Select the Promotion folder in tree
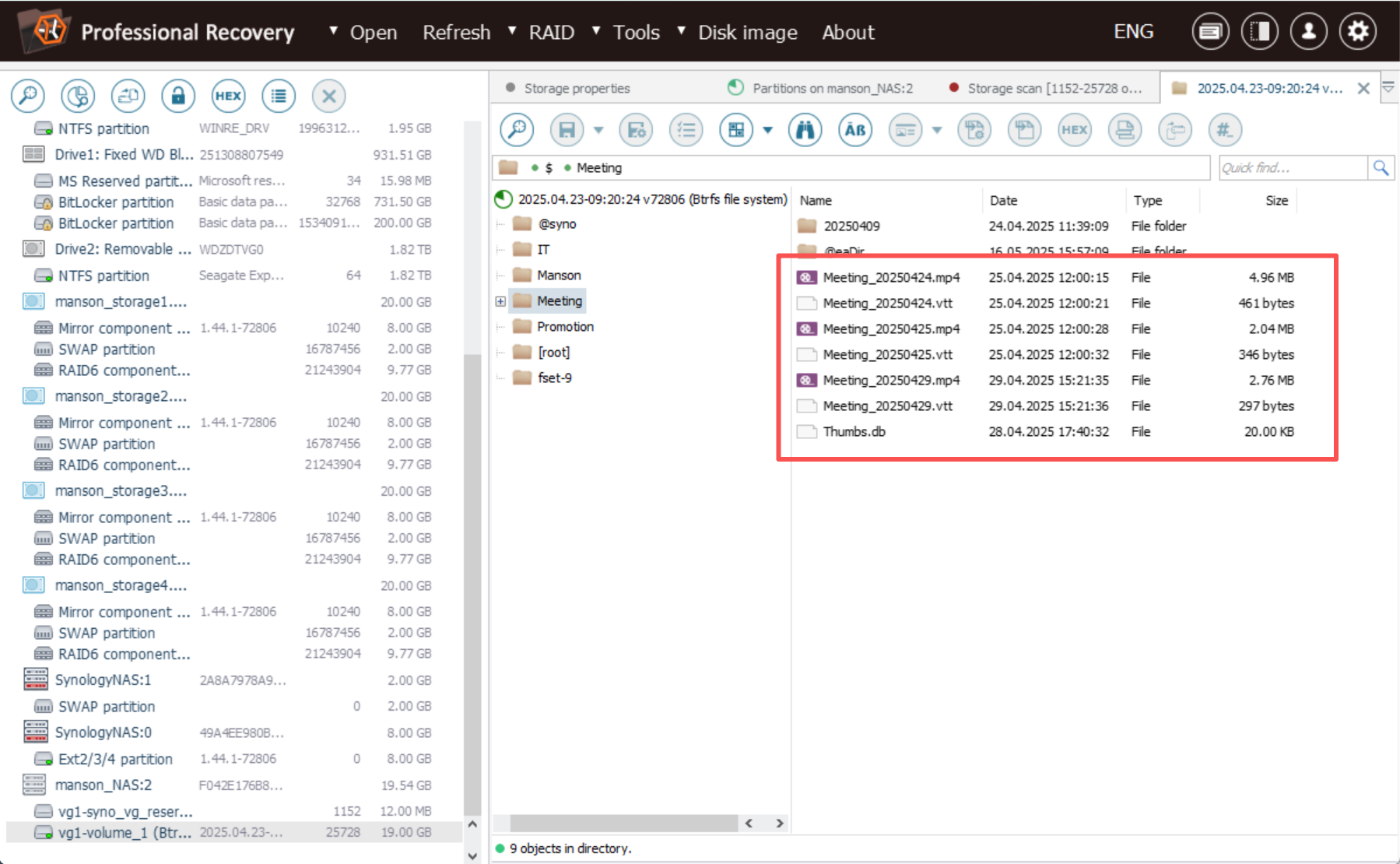The image size is (1400, 864). point(565,327)
